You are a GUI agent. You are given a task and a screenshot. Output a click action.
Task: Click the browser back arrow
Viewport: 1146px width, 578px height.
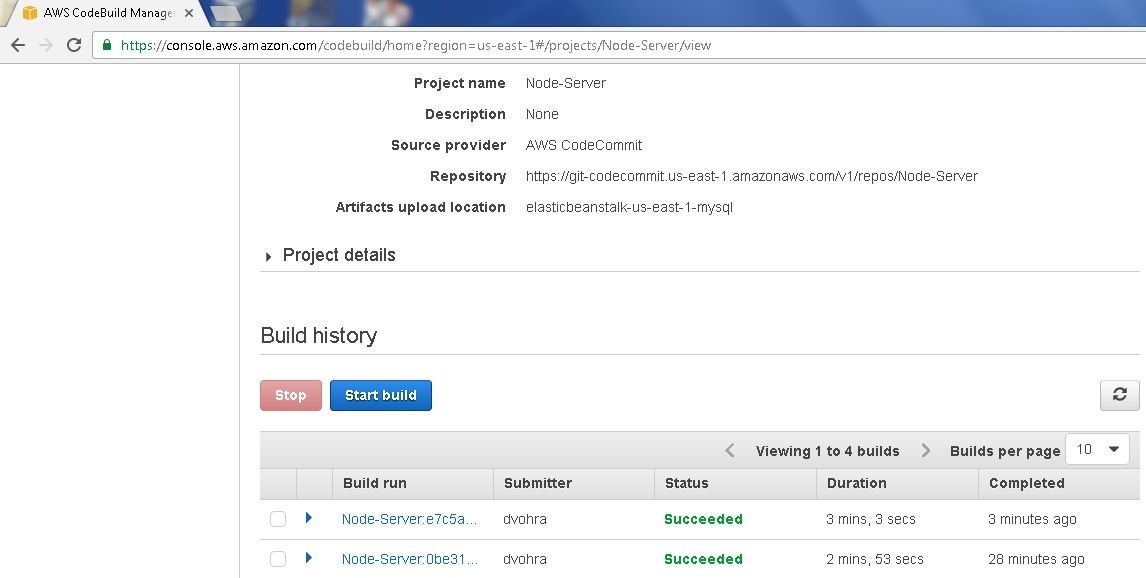[x=17, y=45]
